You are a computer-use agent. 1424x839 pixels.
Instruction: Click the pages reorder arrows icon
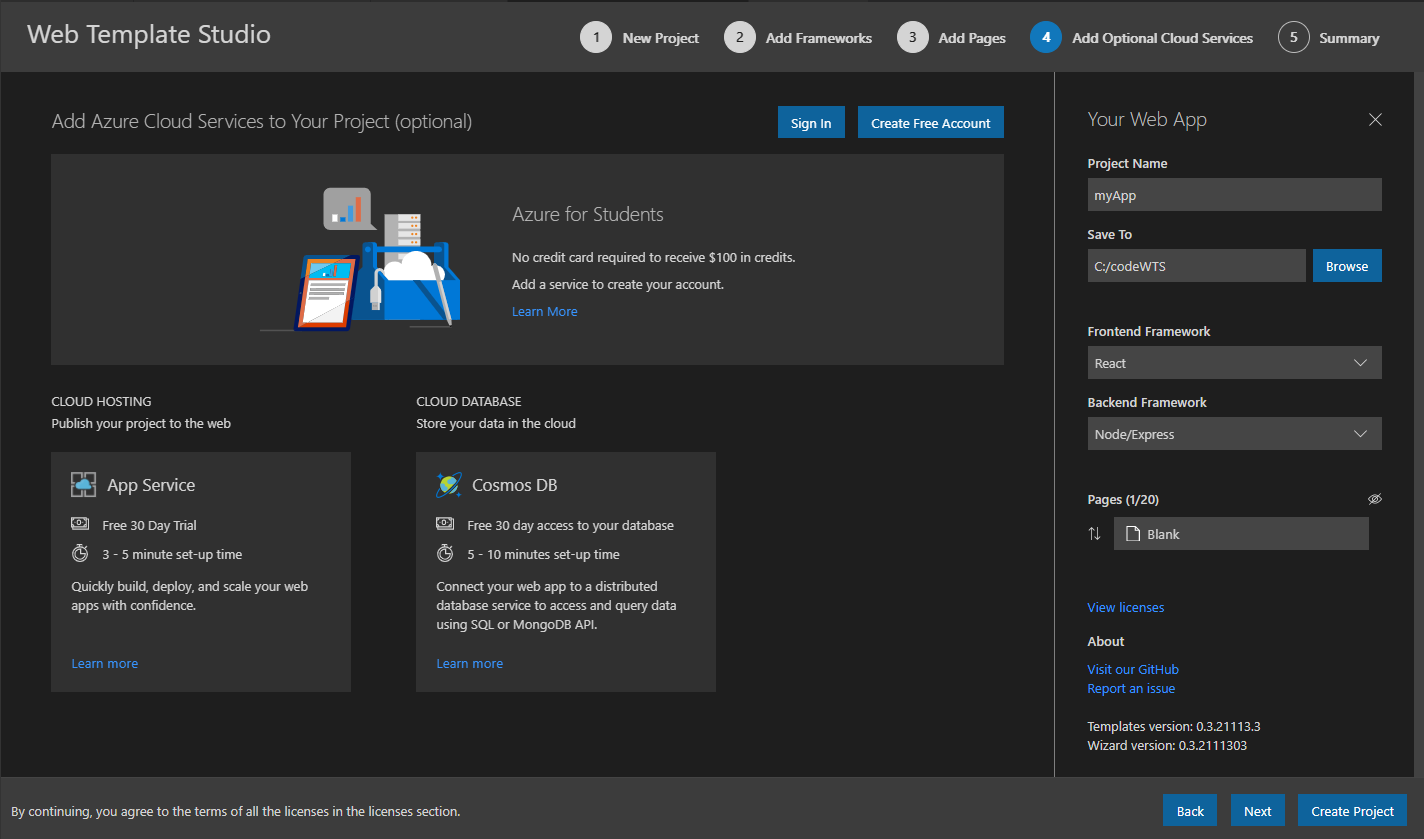click(x=1094, y=534)
